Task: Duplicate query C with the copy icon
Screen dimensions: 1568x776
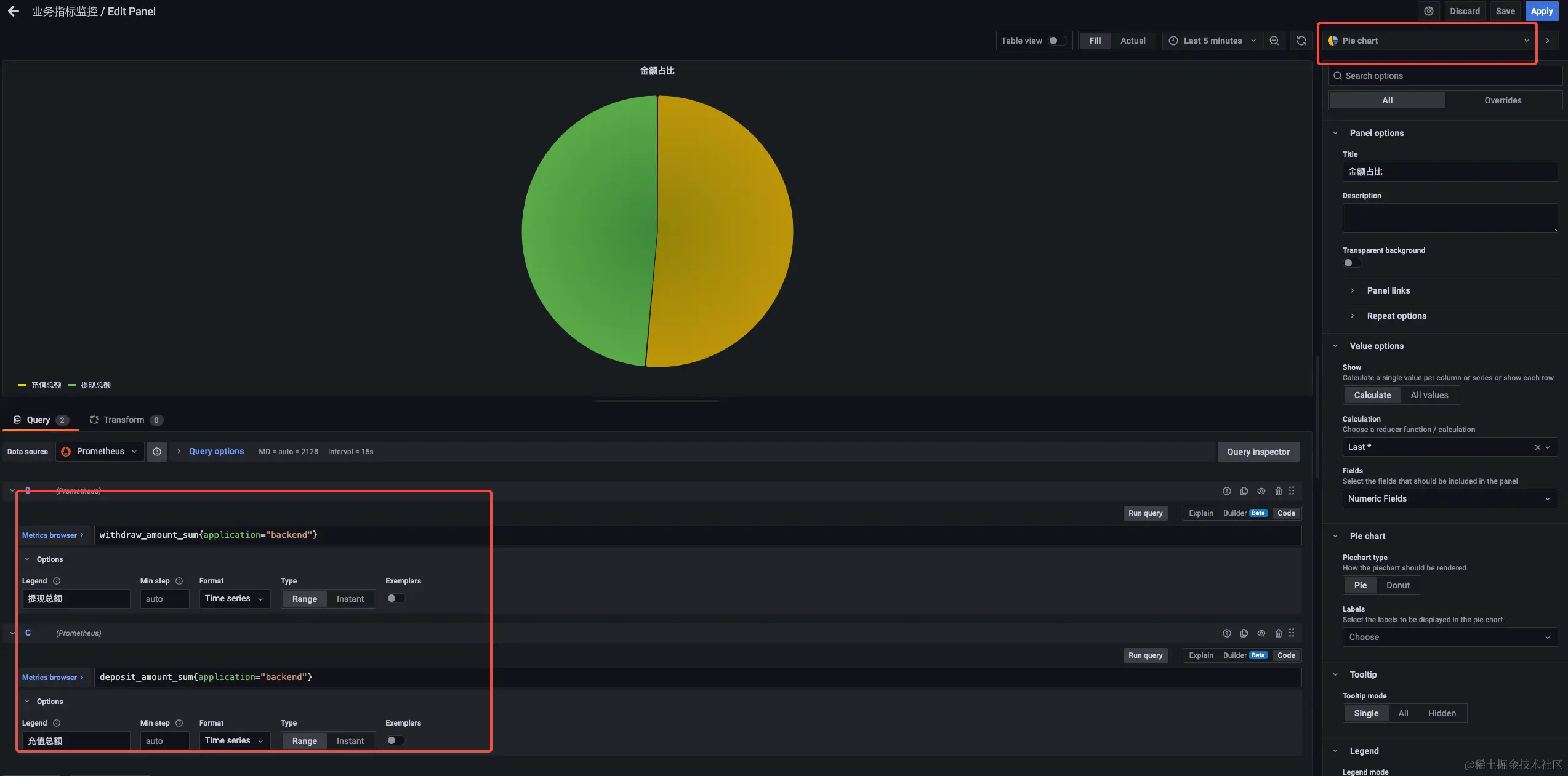Action: [x=1244, y=633]
